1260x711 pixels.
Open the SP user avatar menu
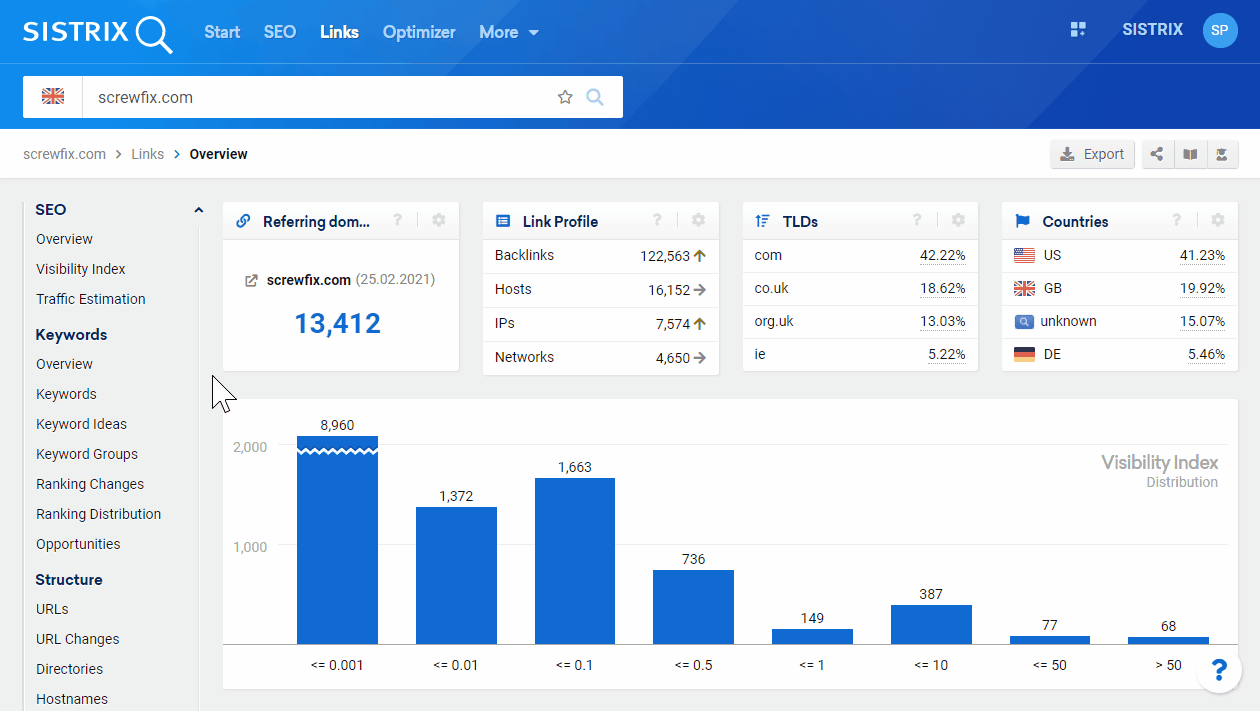[x=1220, y=30]
